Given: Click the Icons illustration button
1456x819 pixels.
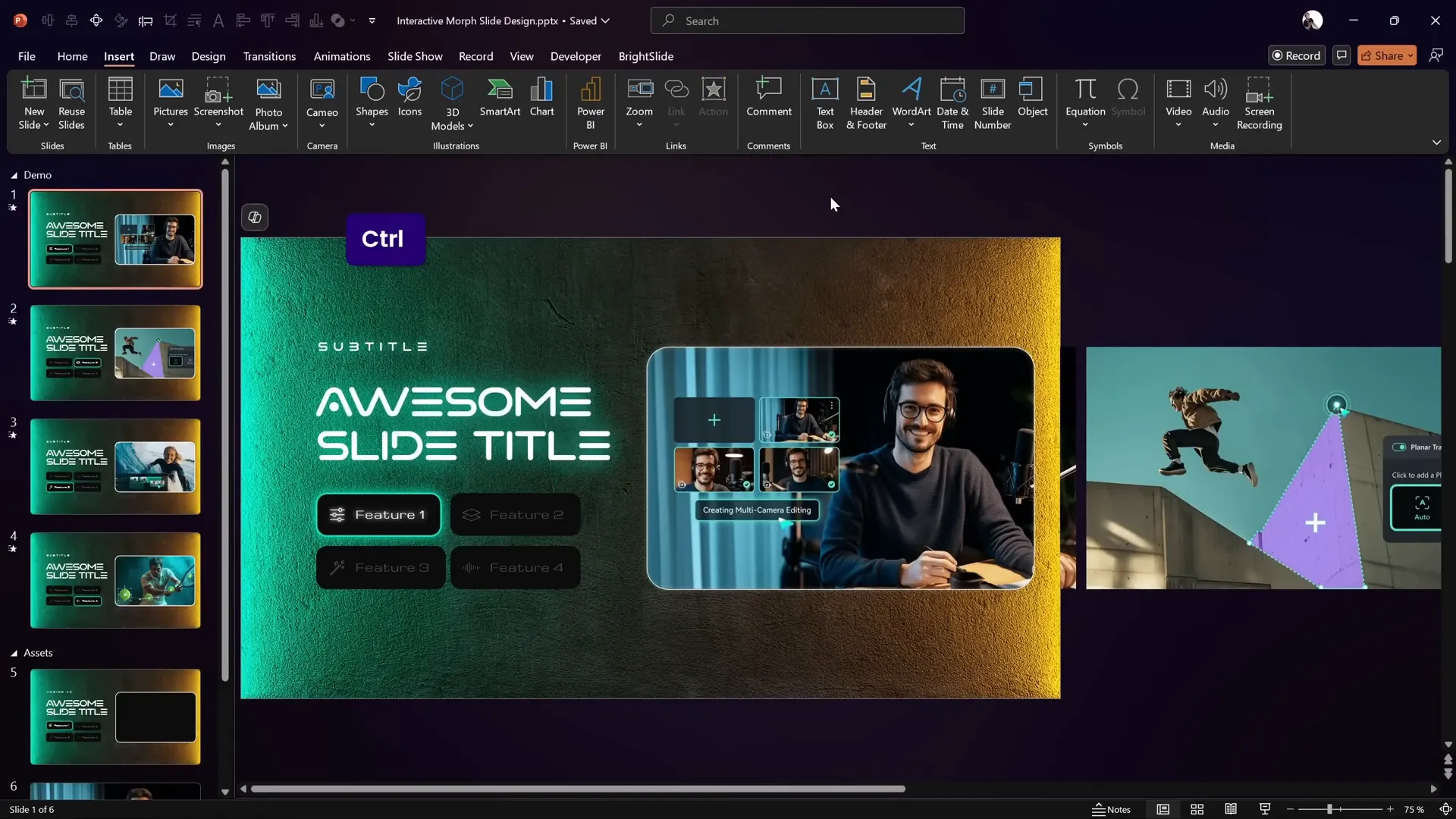Looking at the screenshot, I should [x=409, y=97].
